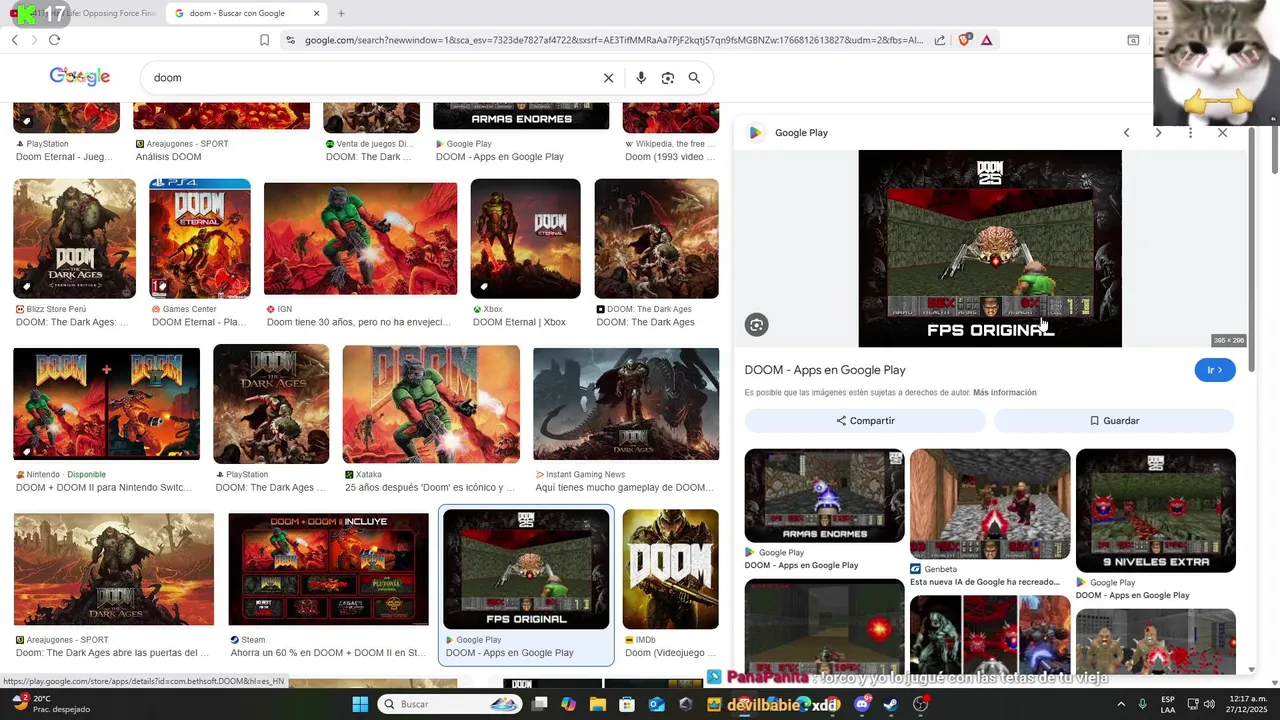The height and width of the screenshot is (720, 1280).
Task: Open Outlook from the taskbar
Action: (656, 704)
